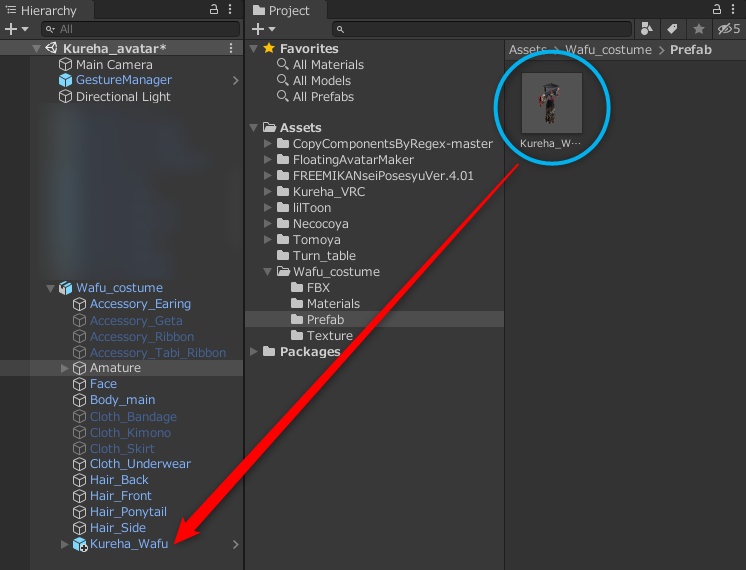Open Kureha_avatar scene context menu dots
Viewport: 746px width, 570px height.
(x=231, y=48)
